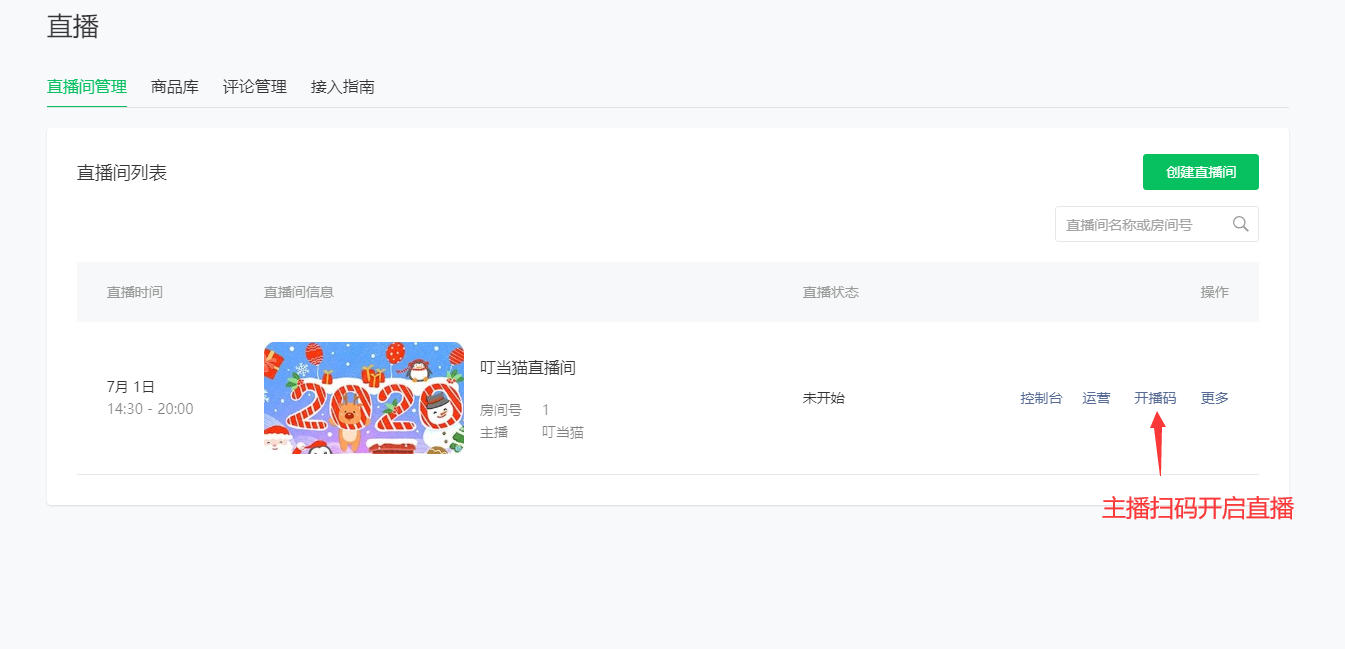Select the 叮当猫直播间 room title

(528, 368)
